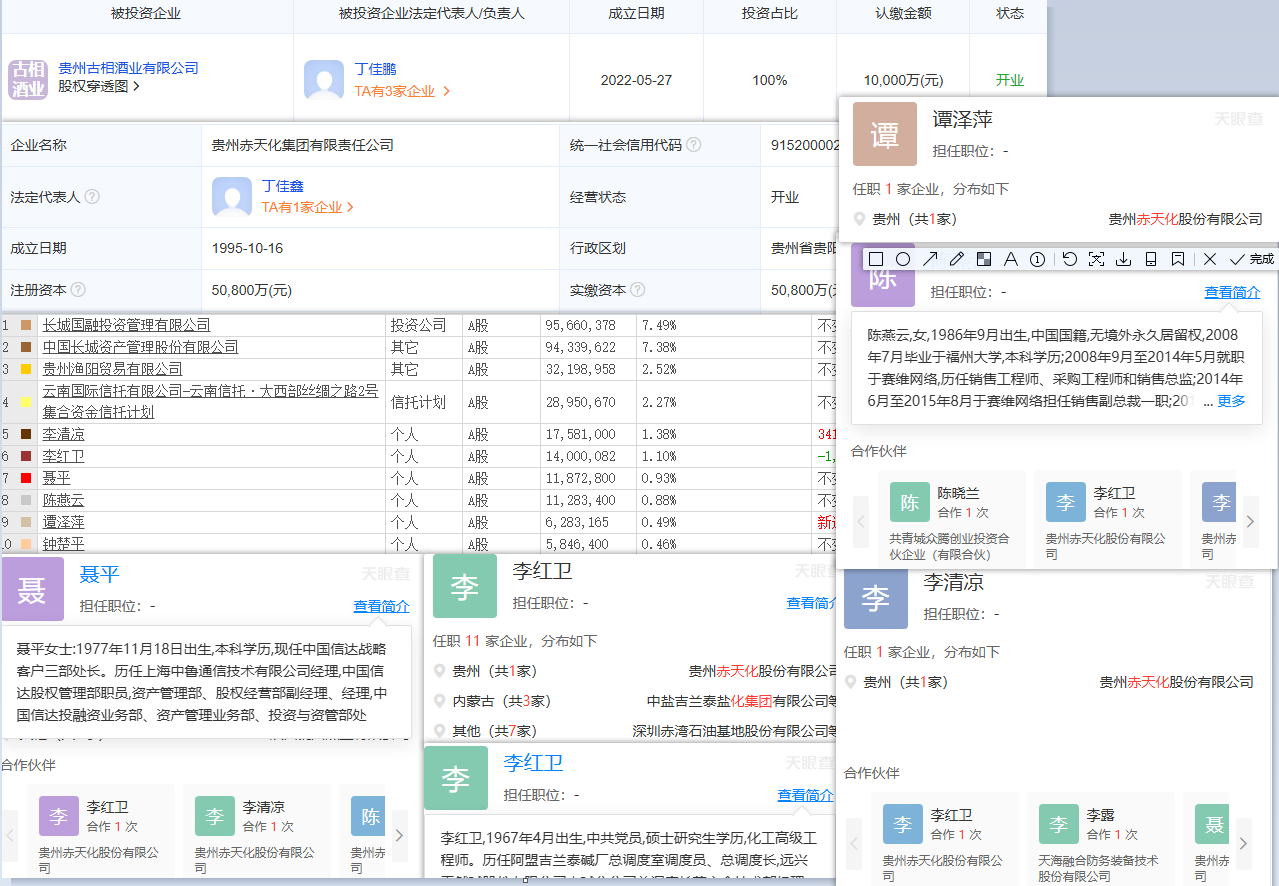Select the arrow drawing tool
Viewport: 1279px width, 886px height.
point(930,259)
